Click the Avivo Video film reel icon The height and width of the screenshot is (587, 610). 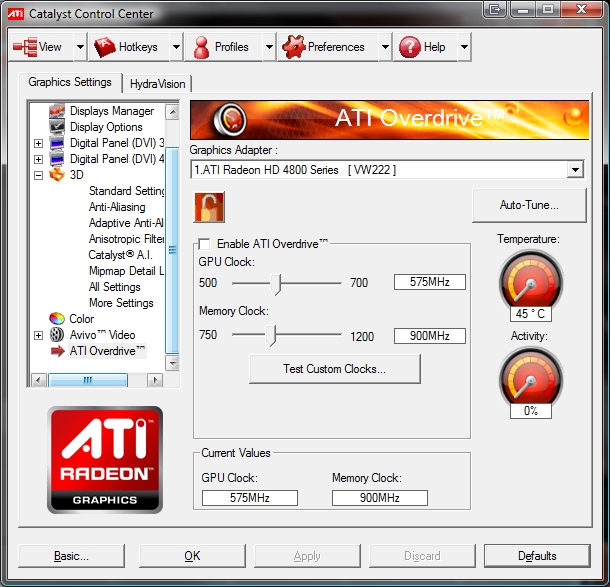[x=57, y=335]
